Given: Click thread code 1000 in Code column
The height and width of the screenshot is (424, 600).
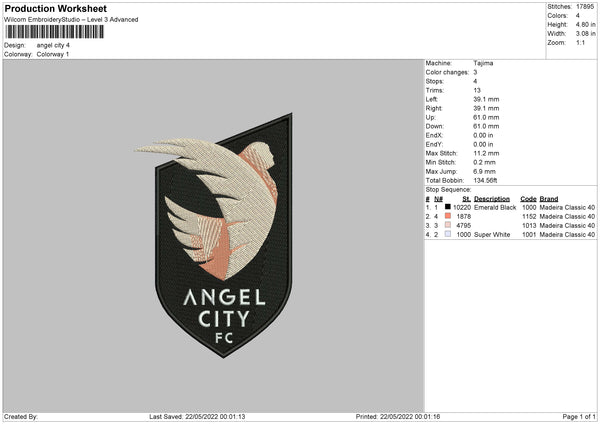Looking at the screenshot, I should (529, 207).
